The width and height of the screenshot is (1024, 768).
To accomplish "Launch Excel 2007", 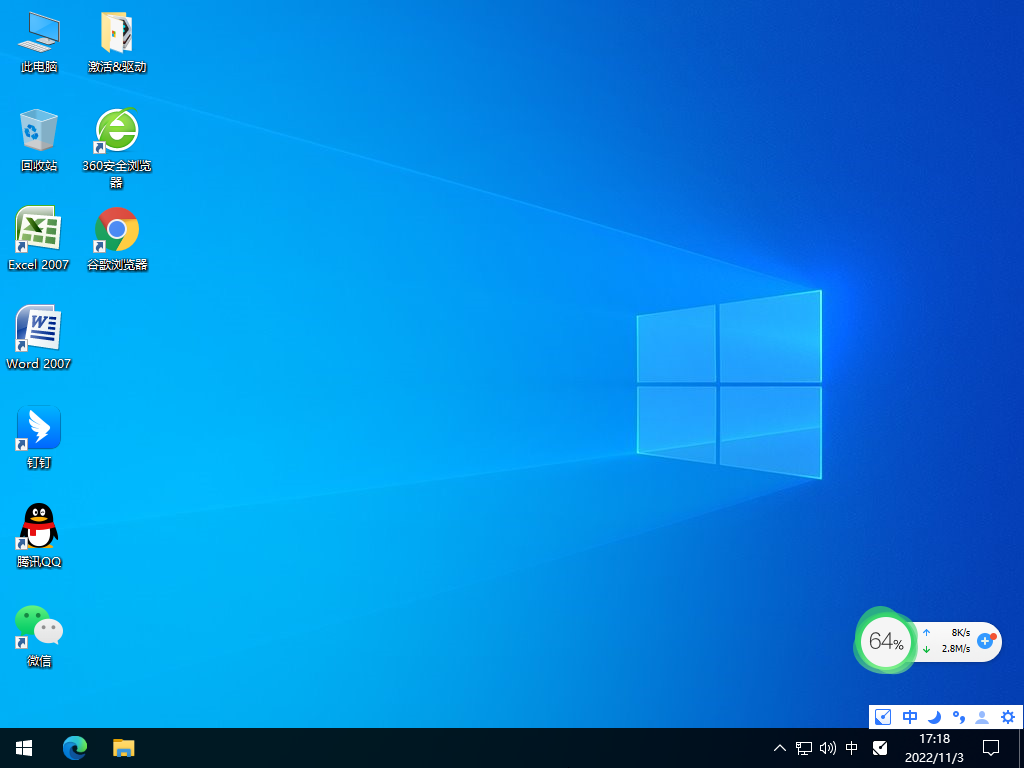I will 38,228.
